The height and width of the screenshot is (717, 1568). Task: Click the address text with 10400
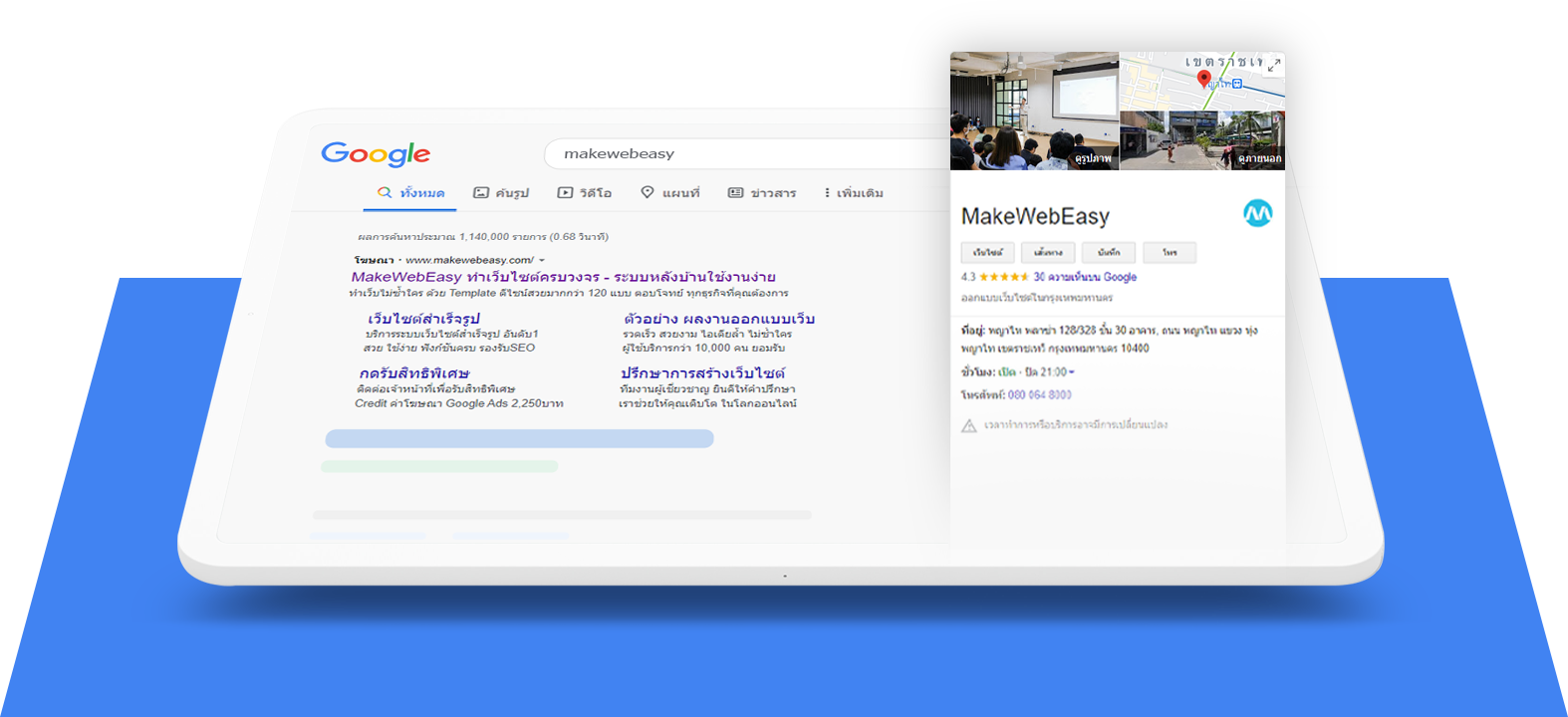pyautogui.click(x=1109, y=340)
